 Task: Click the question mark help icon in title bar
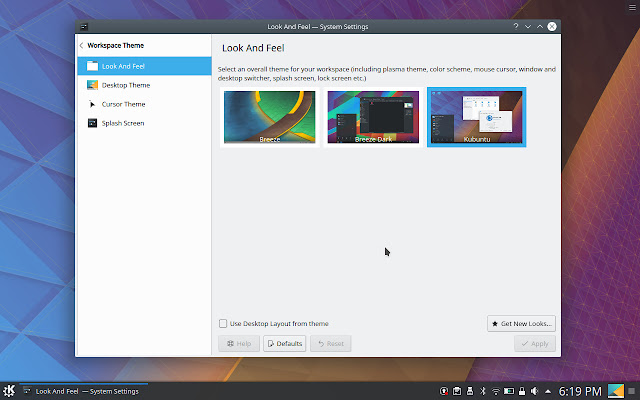[x=516, y=27]
